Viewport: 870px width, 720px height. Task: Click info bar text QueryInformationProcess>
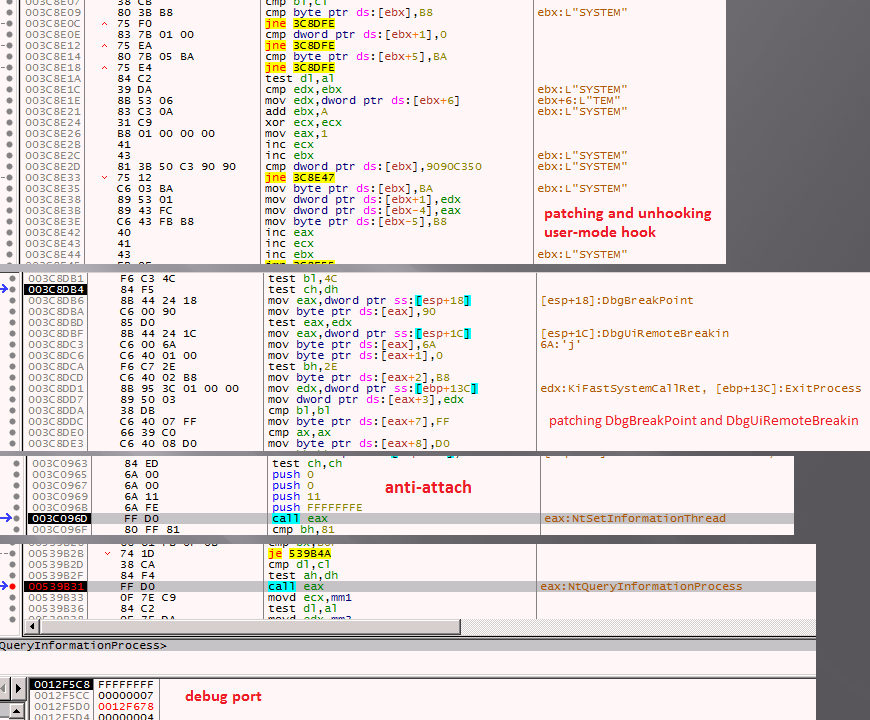[83, 646]
